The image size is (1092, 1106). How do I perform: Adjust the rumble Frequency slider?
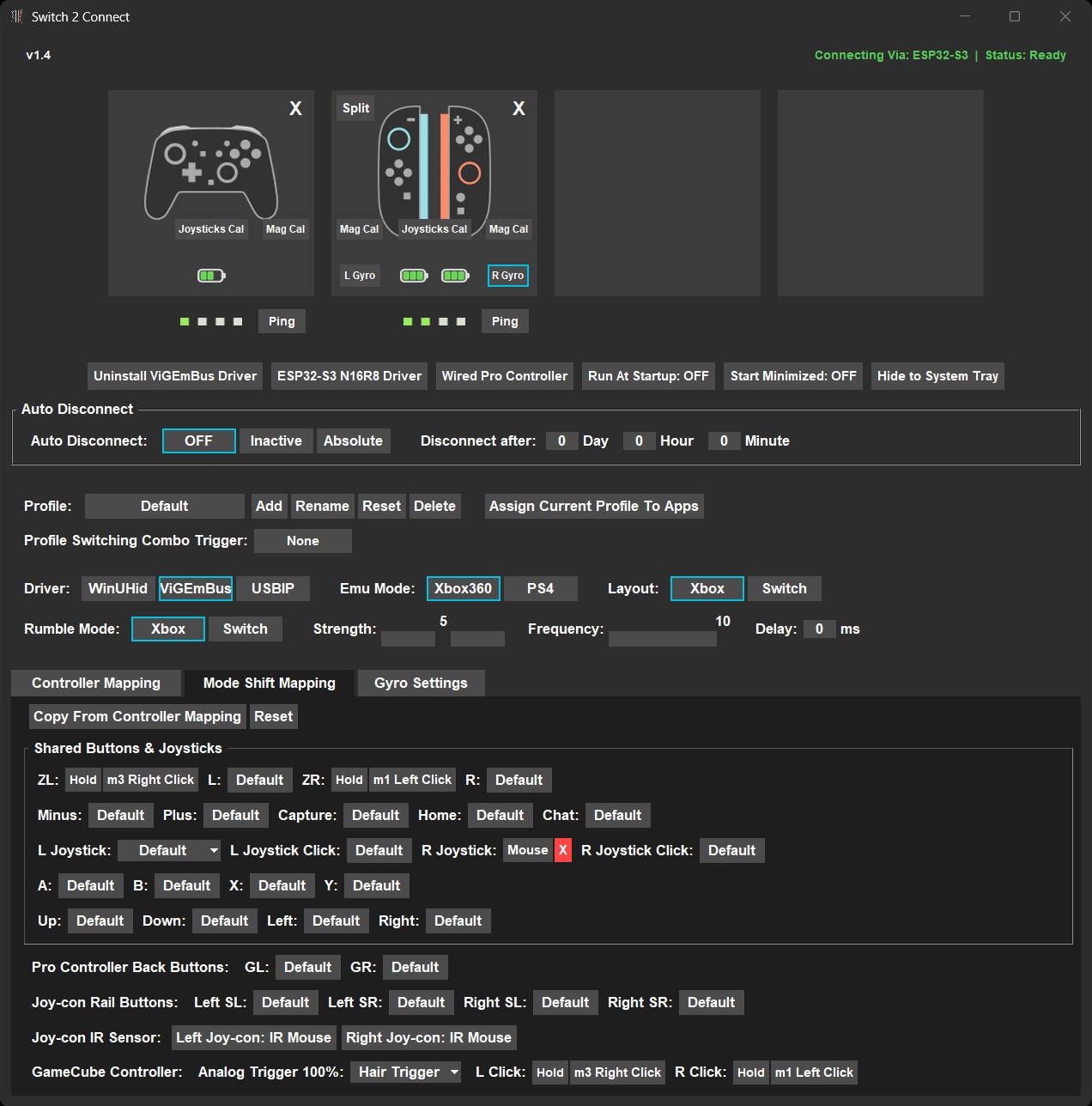[663, 639]
